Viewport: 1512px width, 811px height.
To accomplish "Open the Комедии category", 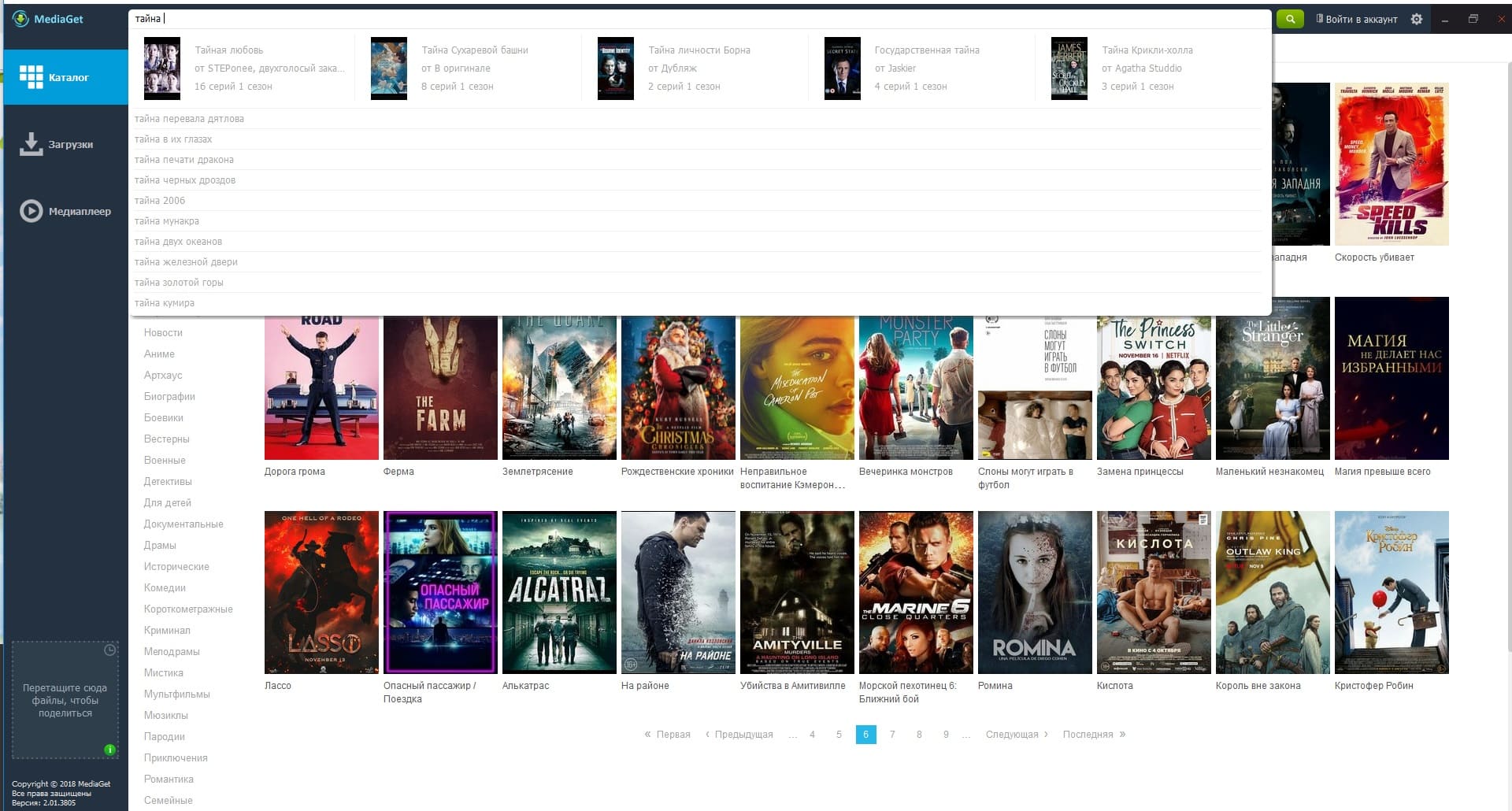I will [x=165, y=588].
